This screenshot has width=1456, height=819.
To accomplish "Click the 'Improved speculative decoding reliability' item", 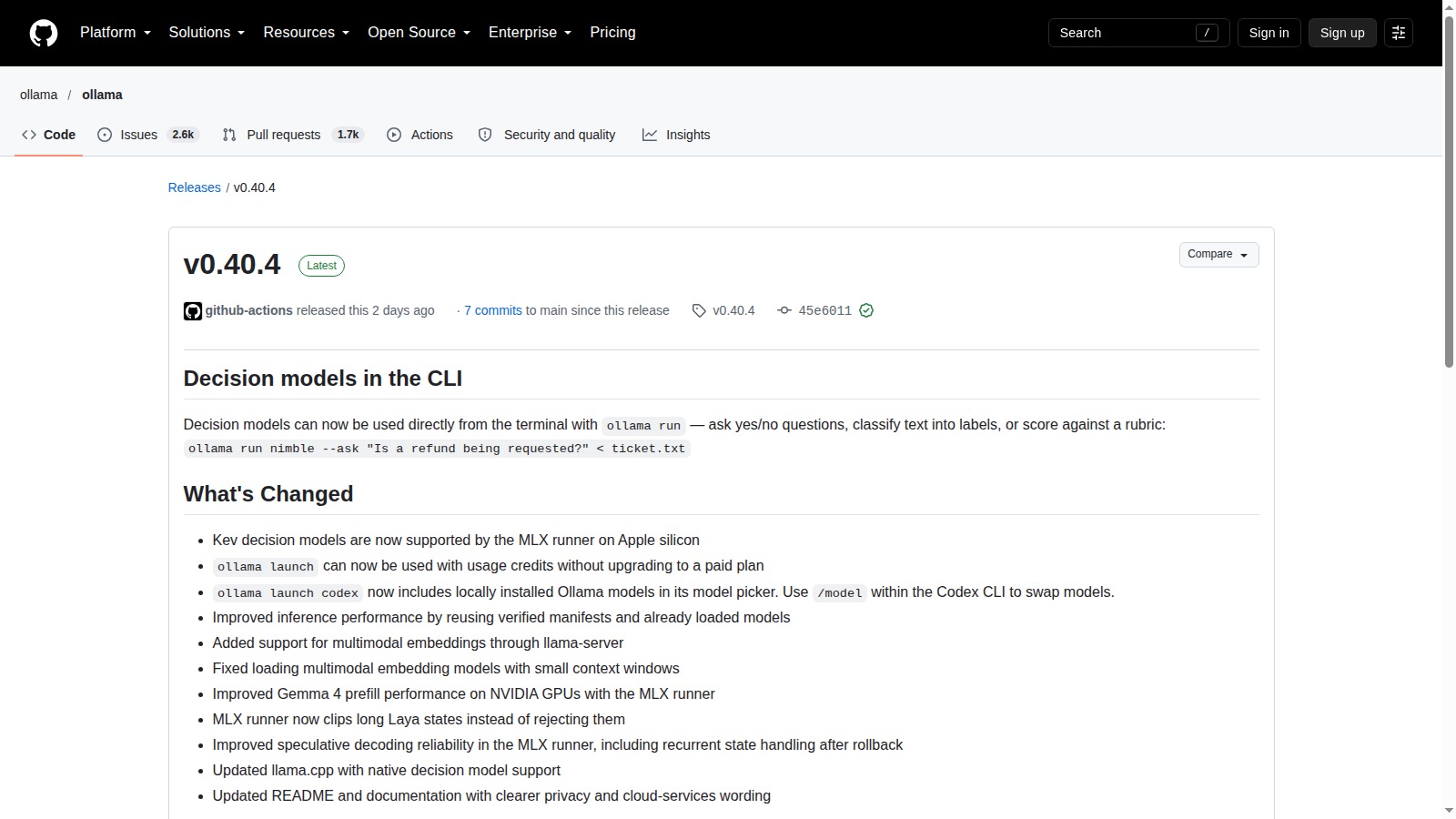I will point(558,745).
